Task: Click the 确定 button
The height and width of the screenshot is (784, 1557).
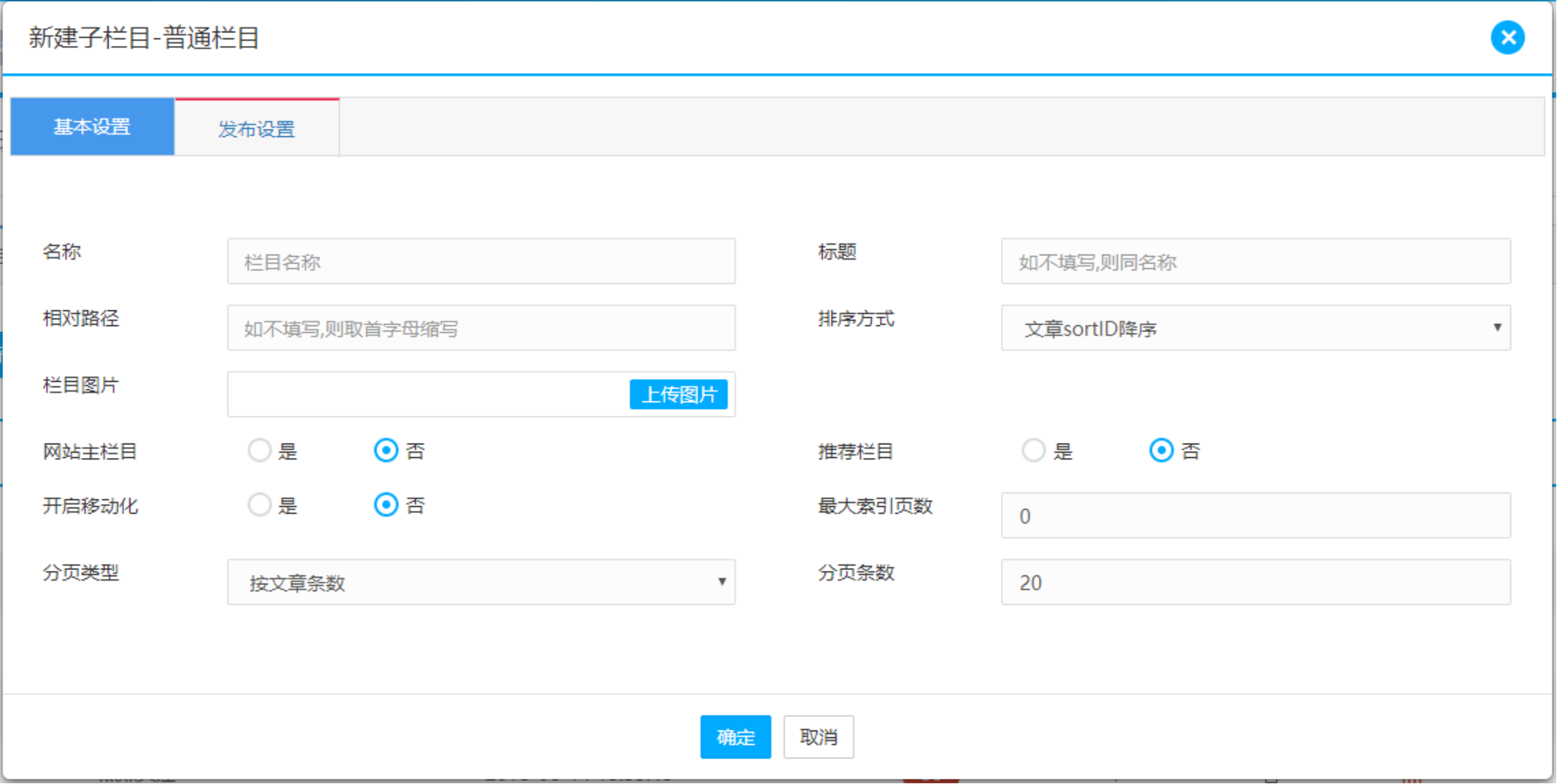Action: pyautogui.click(x=735, y=737)
